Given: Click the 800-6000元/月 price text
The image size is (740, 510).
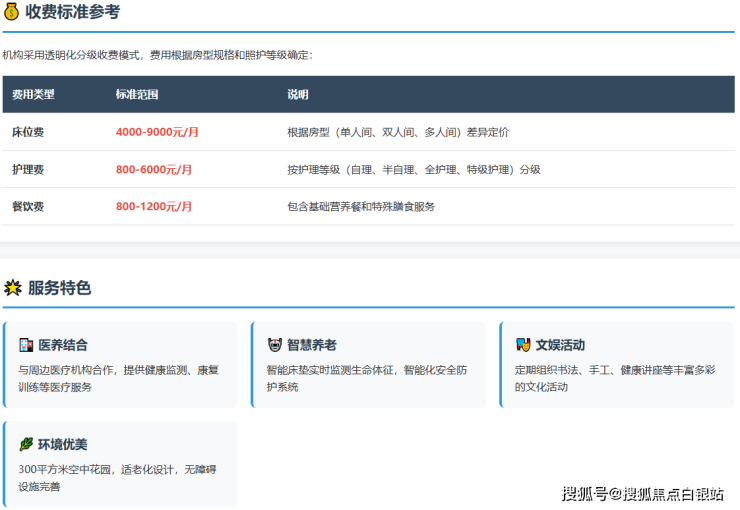Looking at the screenshot, I should click(x=154, y=170).
